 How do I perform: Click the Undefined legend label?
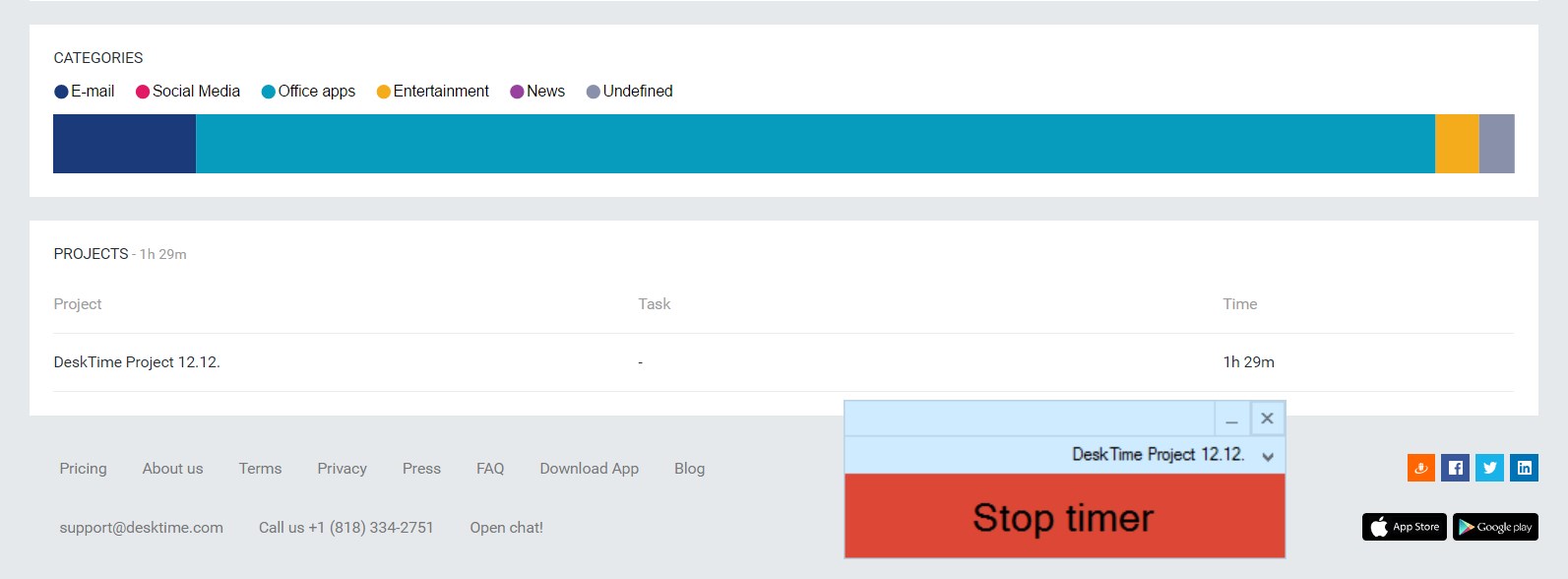tap(638, 92)
